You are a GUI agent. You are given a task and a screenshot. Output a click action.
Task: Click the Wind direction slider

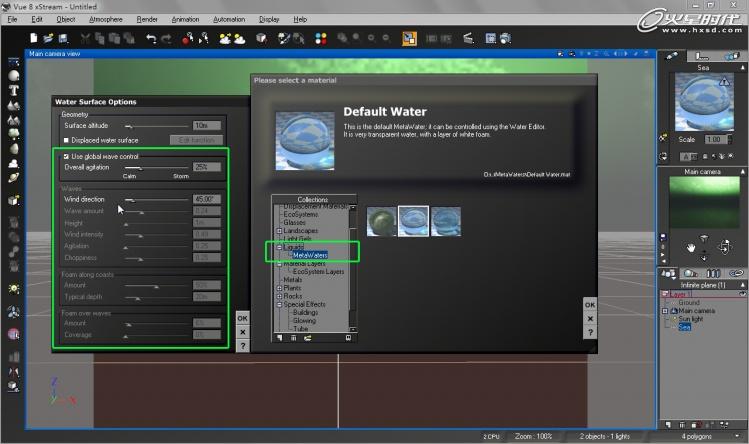[157, 199]
